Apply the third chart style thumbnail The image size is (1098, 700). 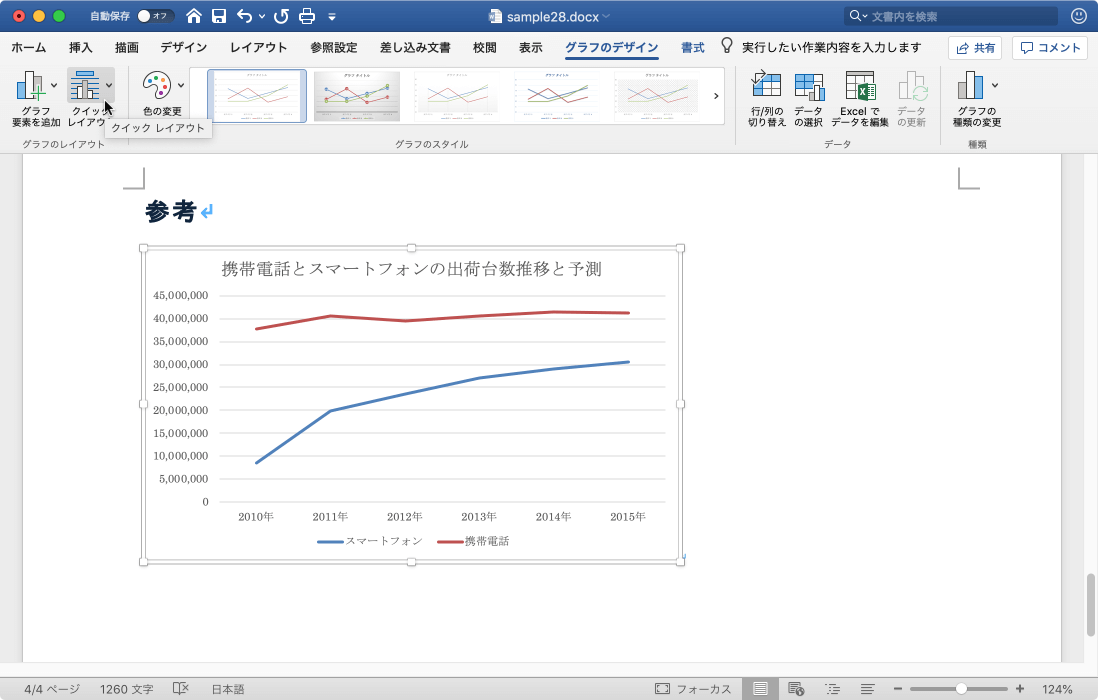(457, 96)
